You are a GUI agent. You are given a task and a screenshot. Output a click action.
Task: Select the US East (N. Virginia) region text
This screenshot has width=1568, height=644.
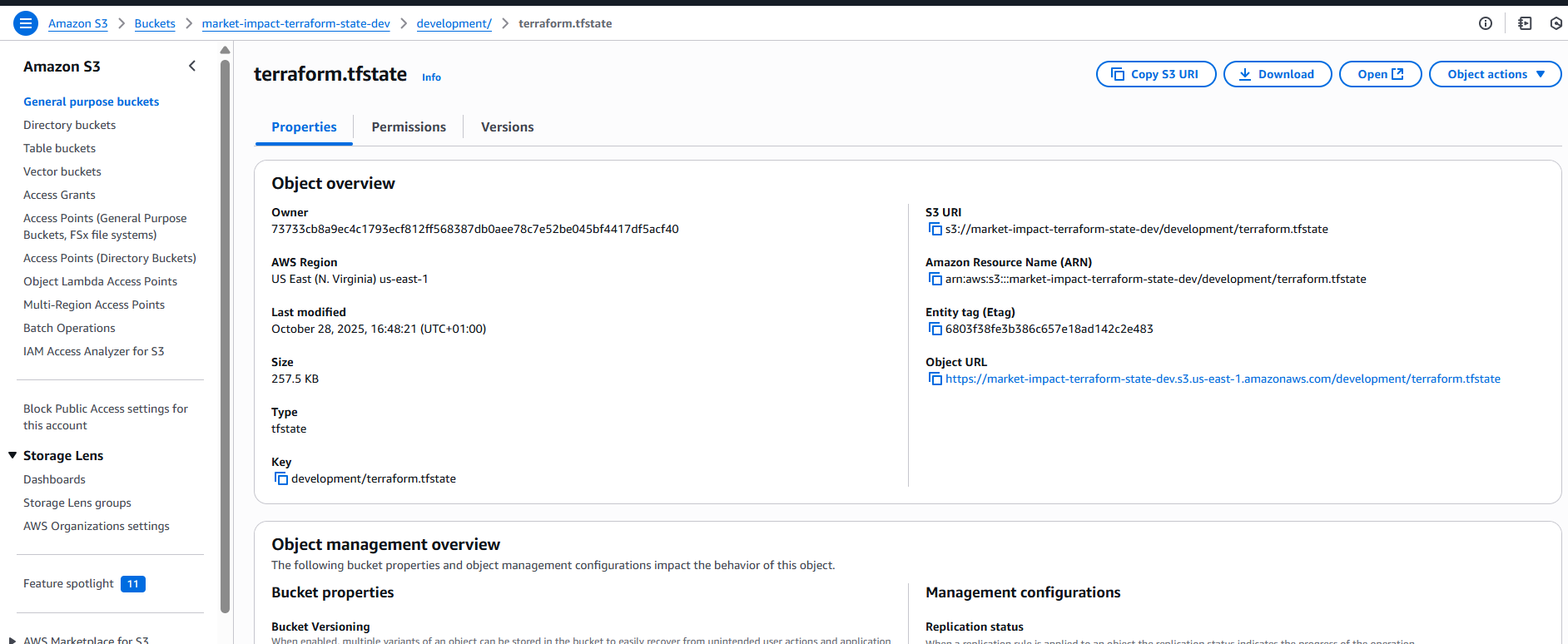point(350,279)
